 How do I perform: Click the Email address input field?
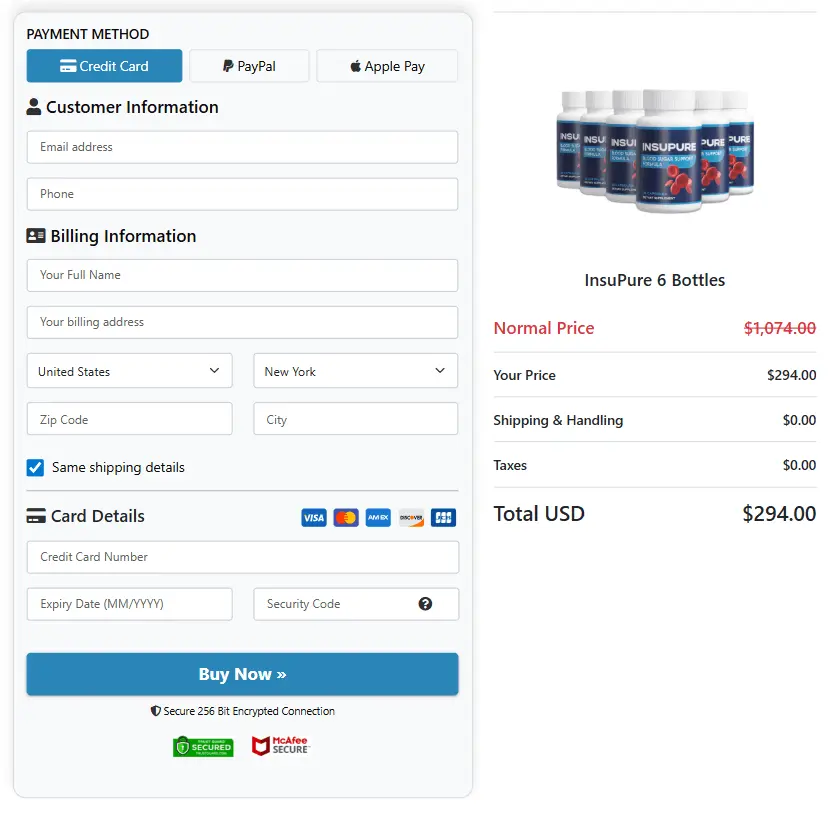pos(242,147)
